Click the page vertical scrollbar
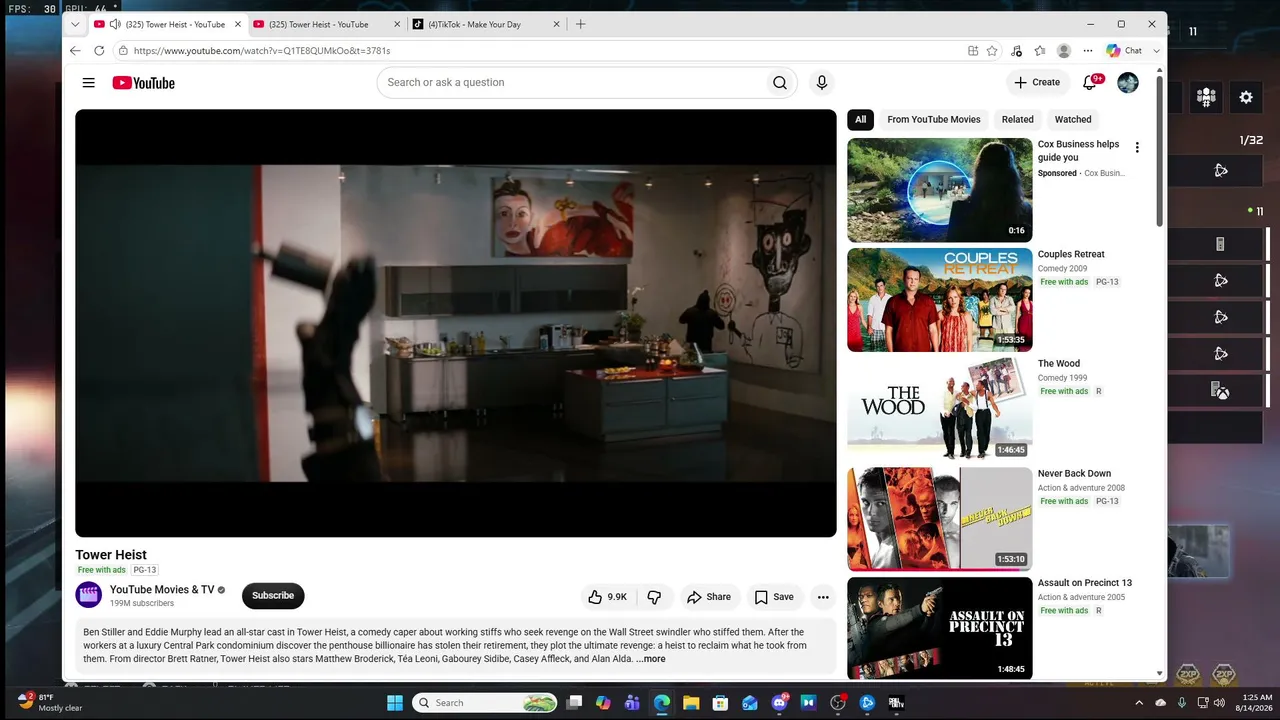The width and height of the screenshot is (1280, 720). 1160,150
